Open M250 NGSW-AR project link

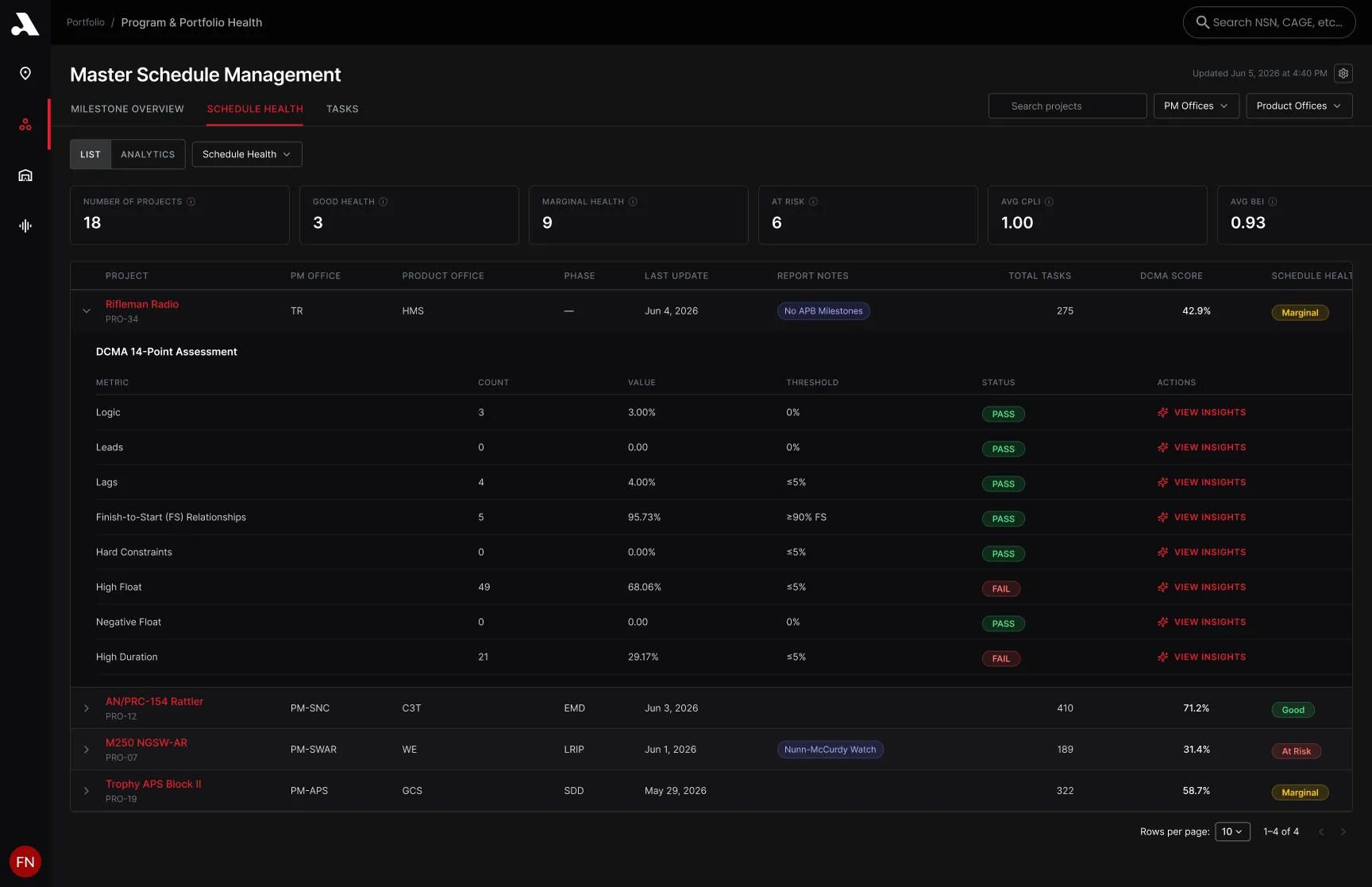[146, 742]
